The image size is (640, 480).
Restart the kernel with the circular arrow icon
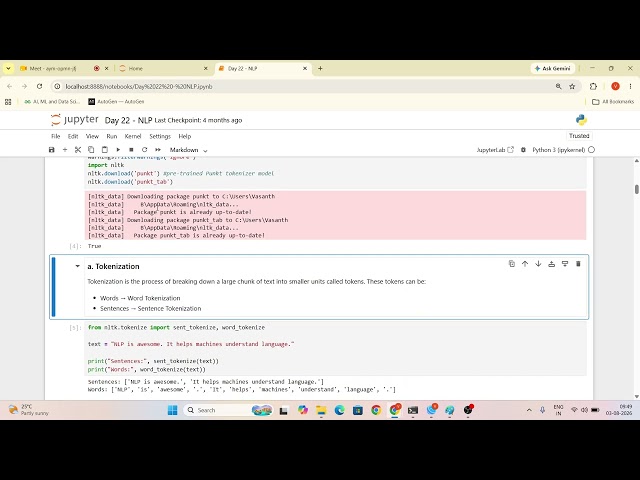[144, 150]
